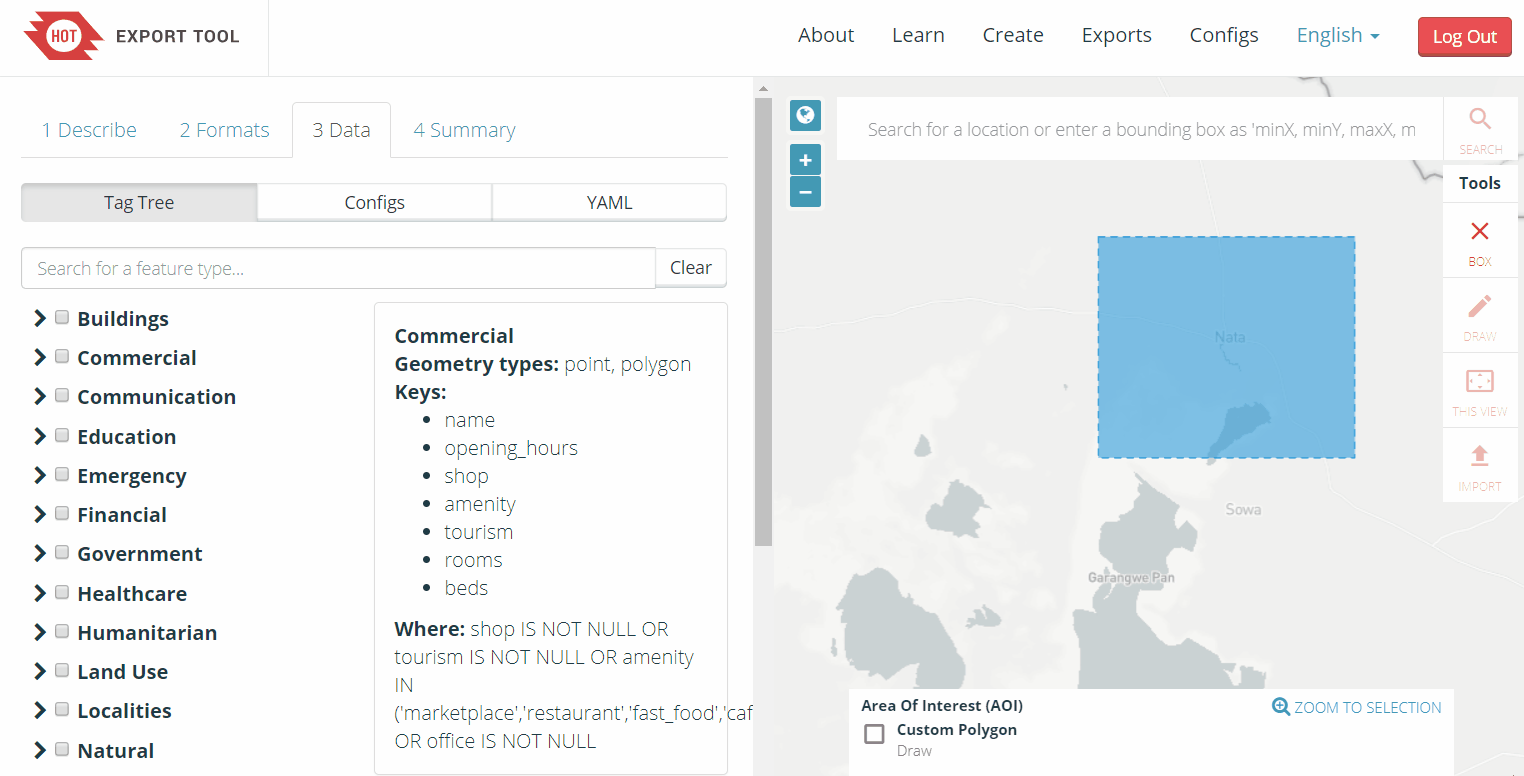Click the Search magnifier icon
1524x776 pixels.
[1480, 121]
